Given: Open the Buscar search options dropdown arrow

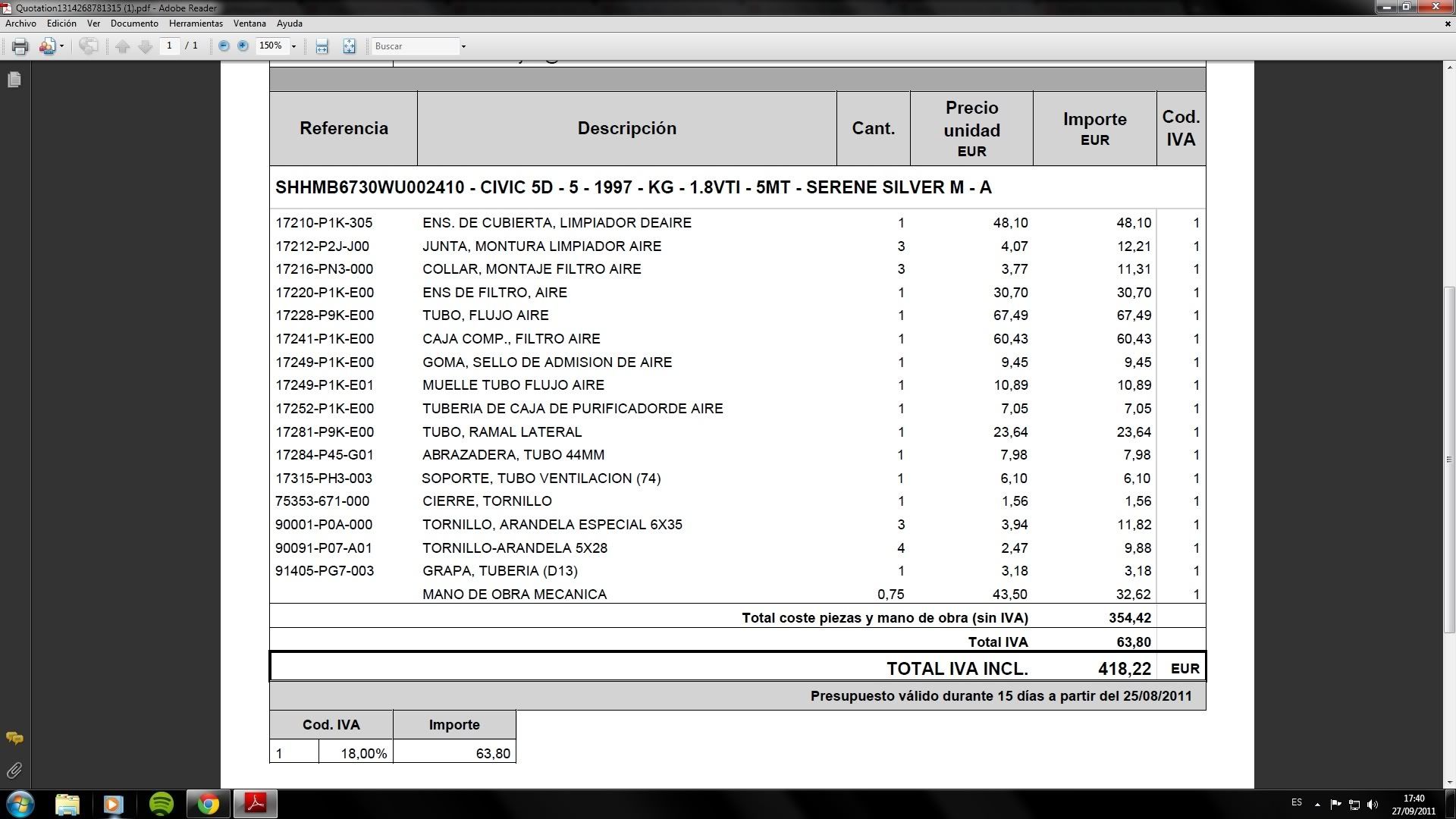Looking at the screenshot, I should (x=463, y=46).
